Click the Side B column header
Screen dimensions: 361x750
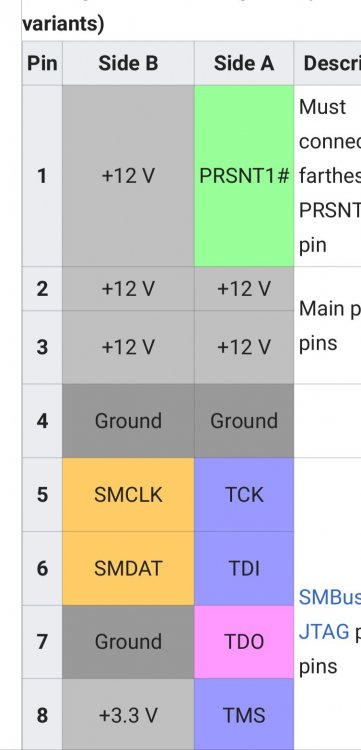click(128, 63)
